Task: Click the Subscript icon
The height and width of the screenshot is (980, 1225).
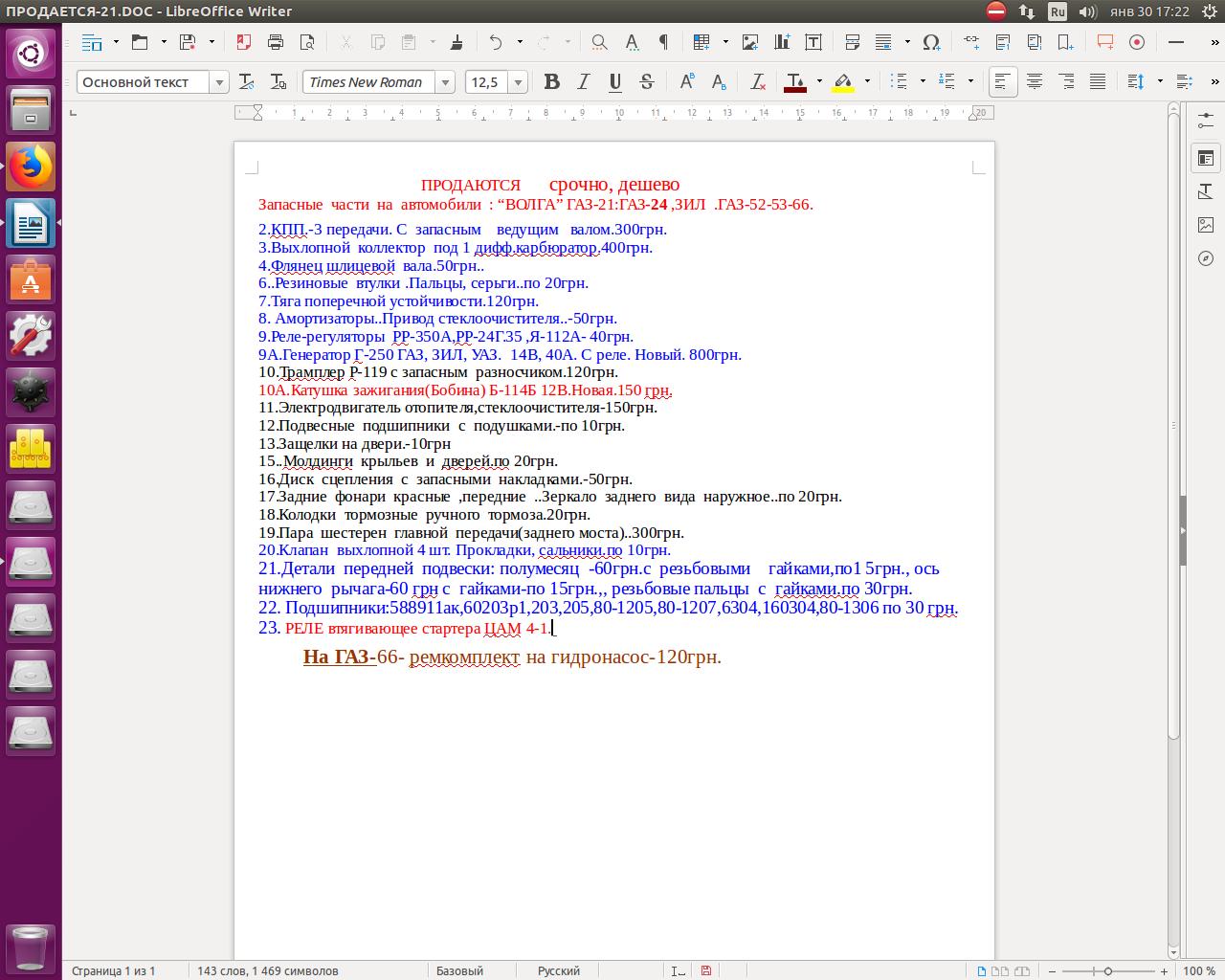Action: [718, 82]
